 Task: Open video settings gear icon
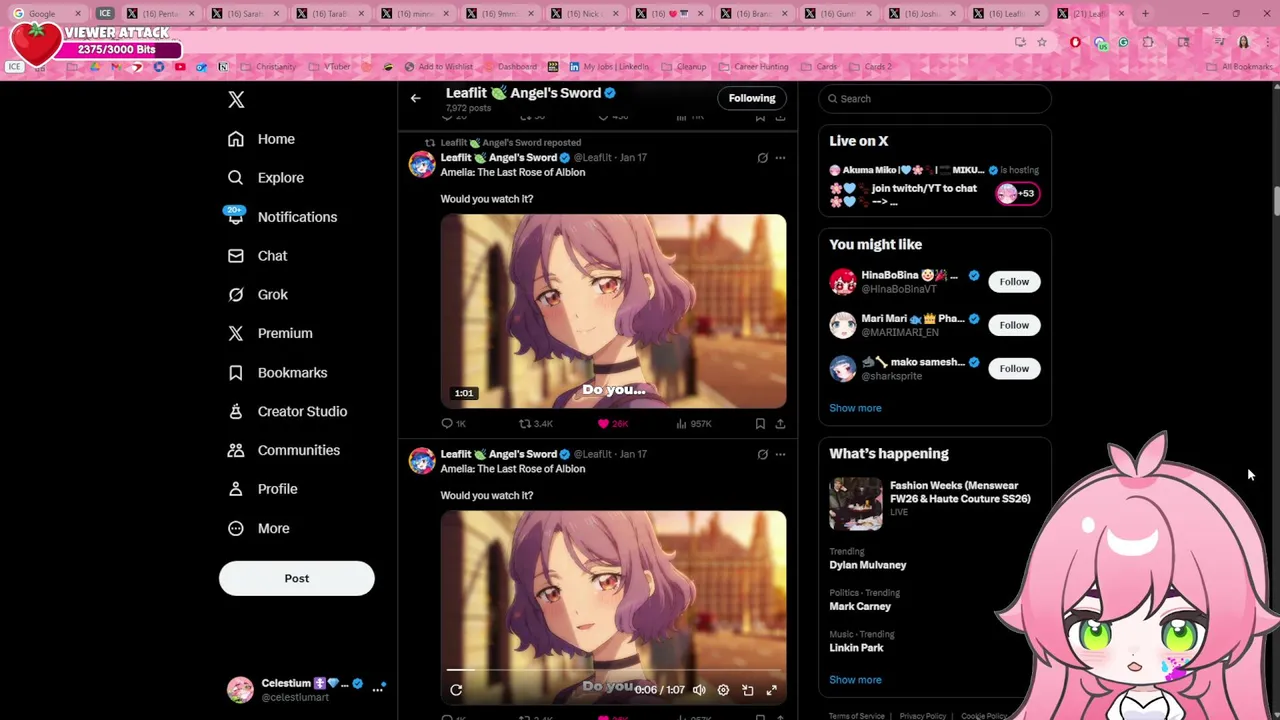click(723, 690)
